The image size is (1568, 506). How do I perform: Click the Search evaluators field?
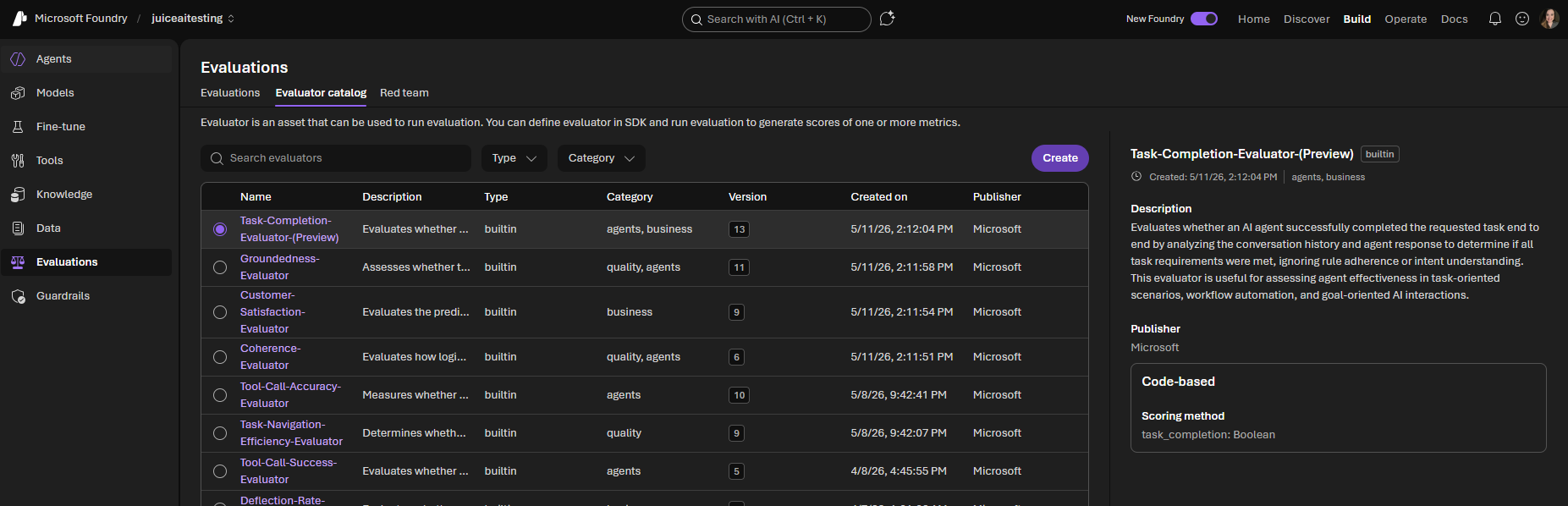pyautogui.click(x=336, y=158)
